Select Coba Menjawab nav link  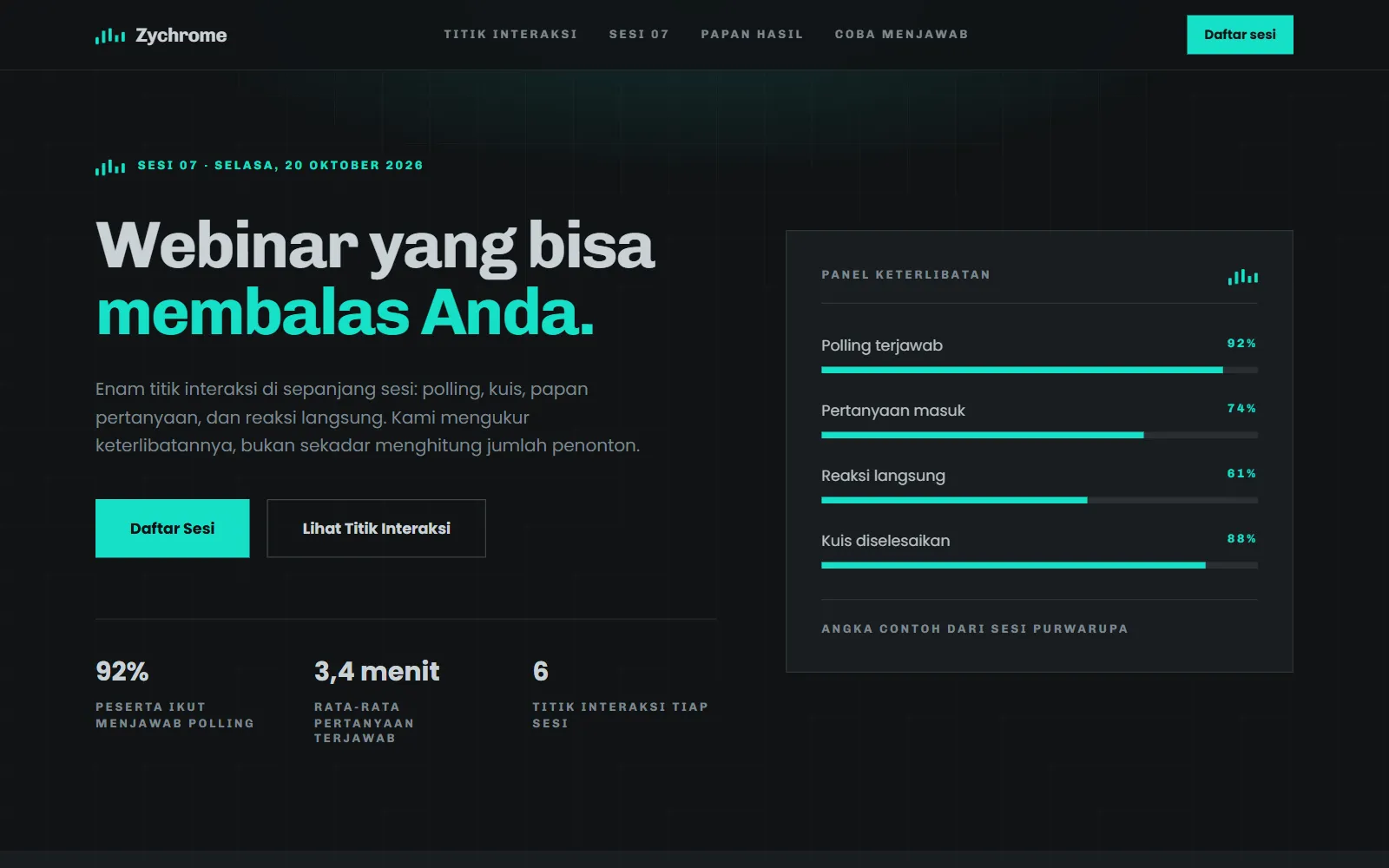901,35
